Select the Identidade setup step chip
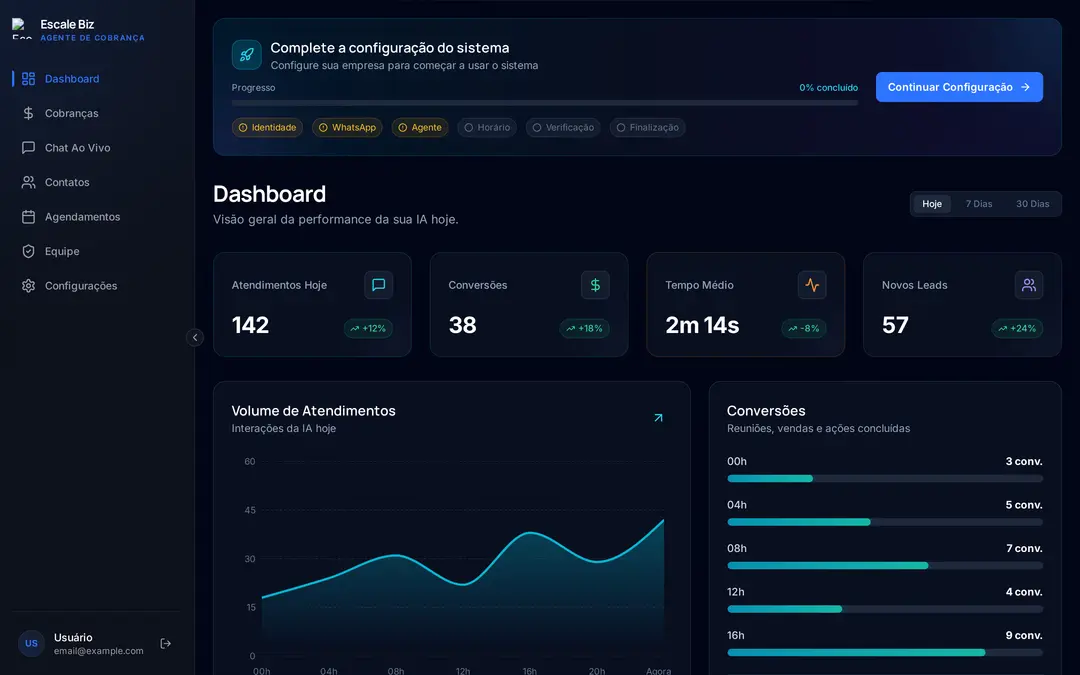The width and height of the screenshot is (1080, 675). 267,127
